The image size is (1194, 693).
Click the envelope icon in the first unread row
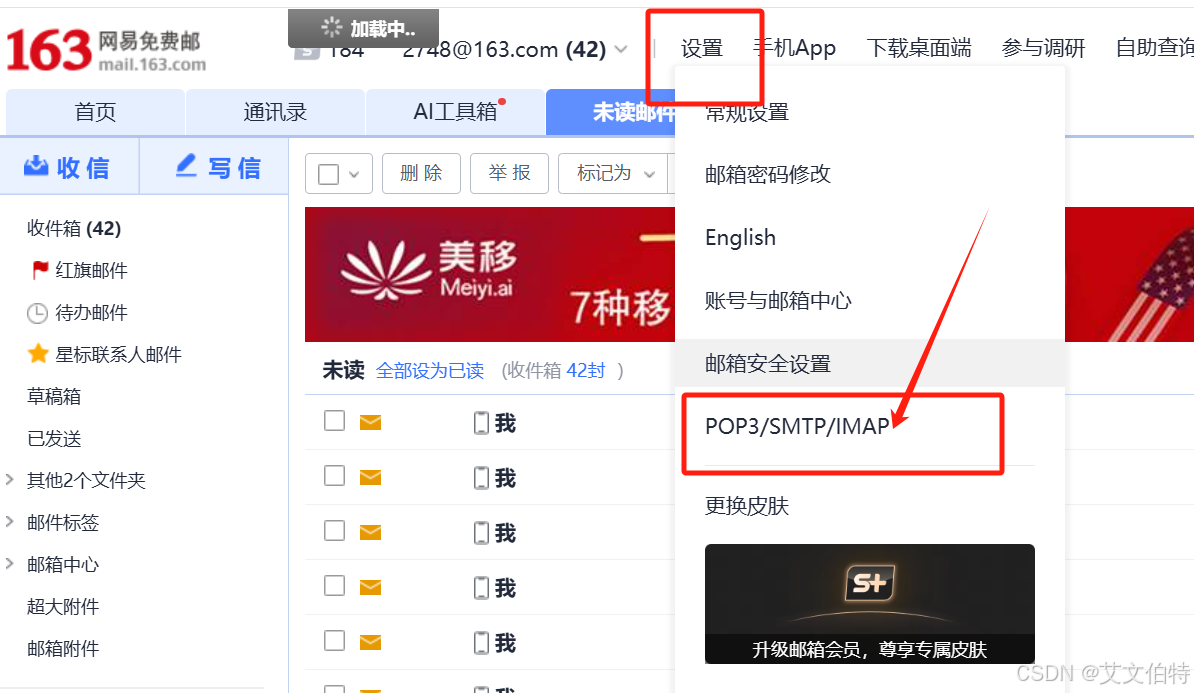pyautogui.click(x=370, y=423)
